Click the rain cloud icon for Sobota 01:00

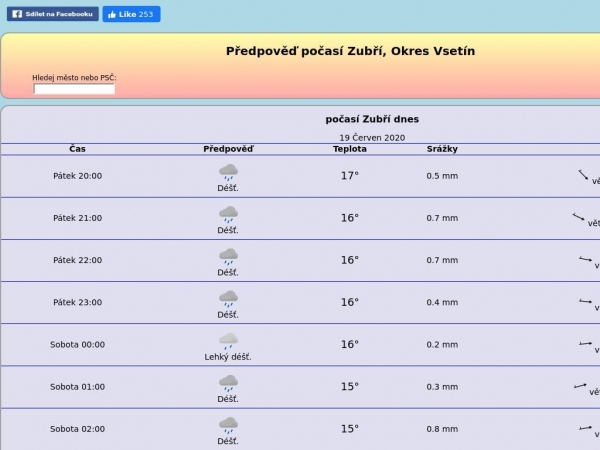(x=228, y=383)
